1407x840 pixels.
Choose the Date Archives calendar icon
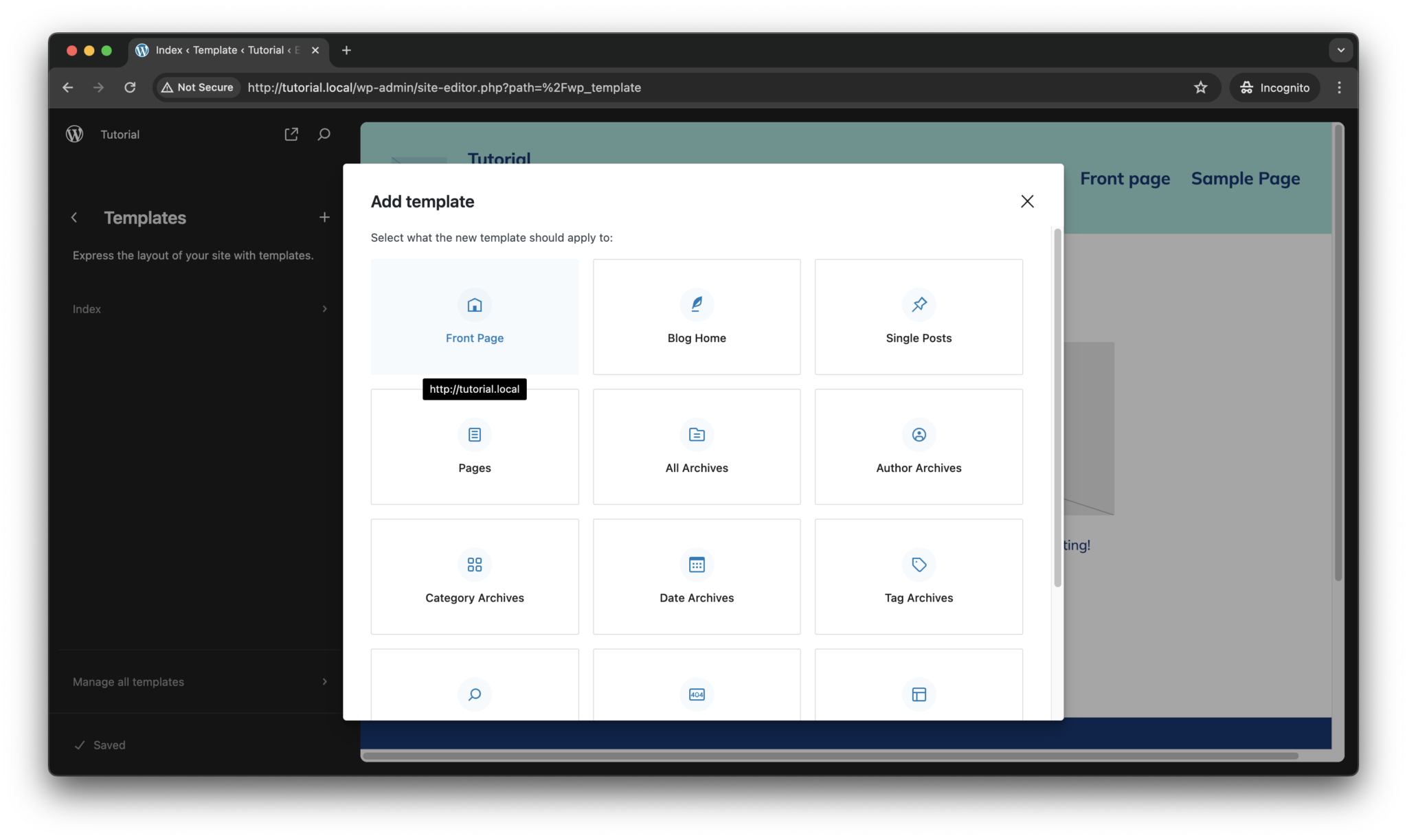click(x=696, y=565)
